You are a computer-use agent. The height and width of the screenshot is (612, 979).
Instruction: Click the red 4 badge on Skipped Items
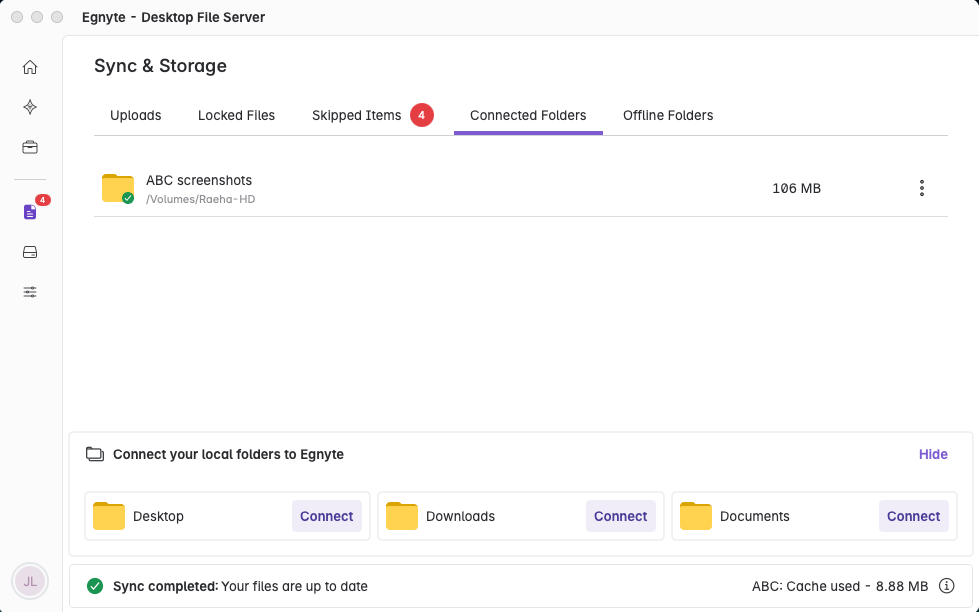[x=421, y=115]
